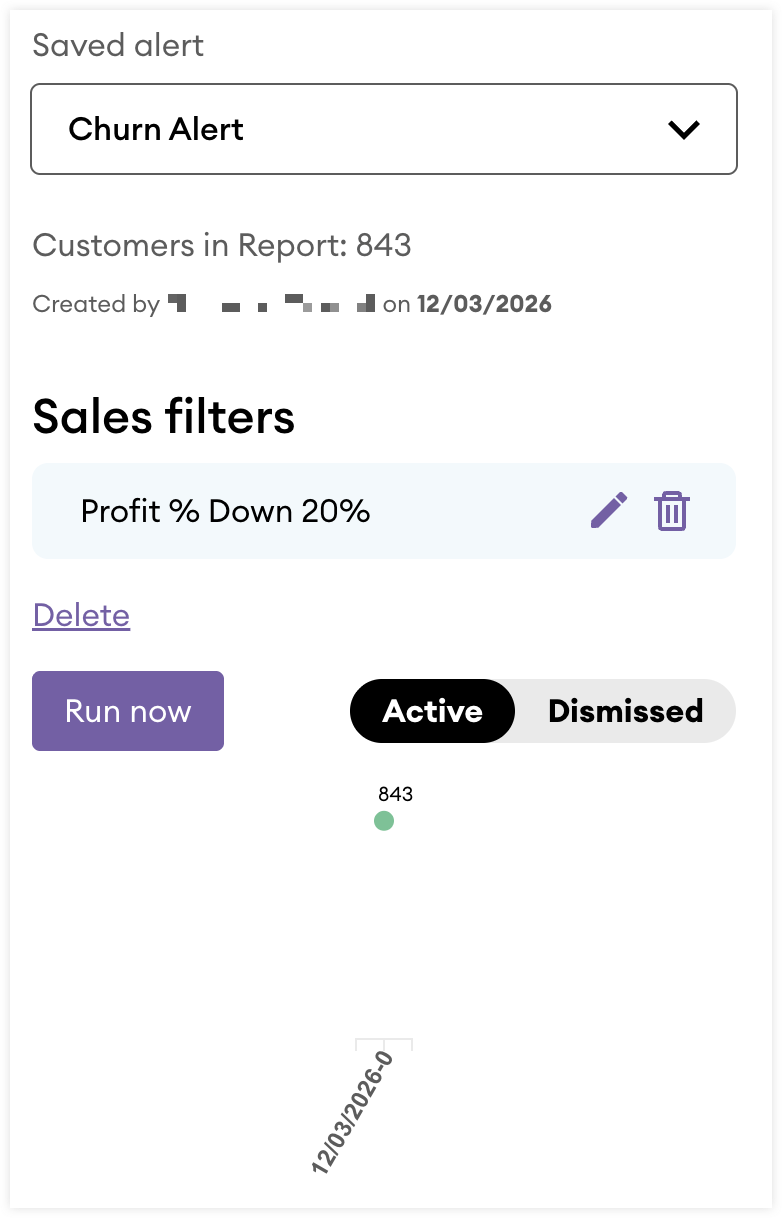Click the trash icon on the profit filter
The height and width of the screenshot is (1218, 782).
671,511
